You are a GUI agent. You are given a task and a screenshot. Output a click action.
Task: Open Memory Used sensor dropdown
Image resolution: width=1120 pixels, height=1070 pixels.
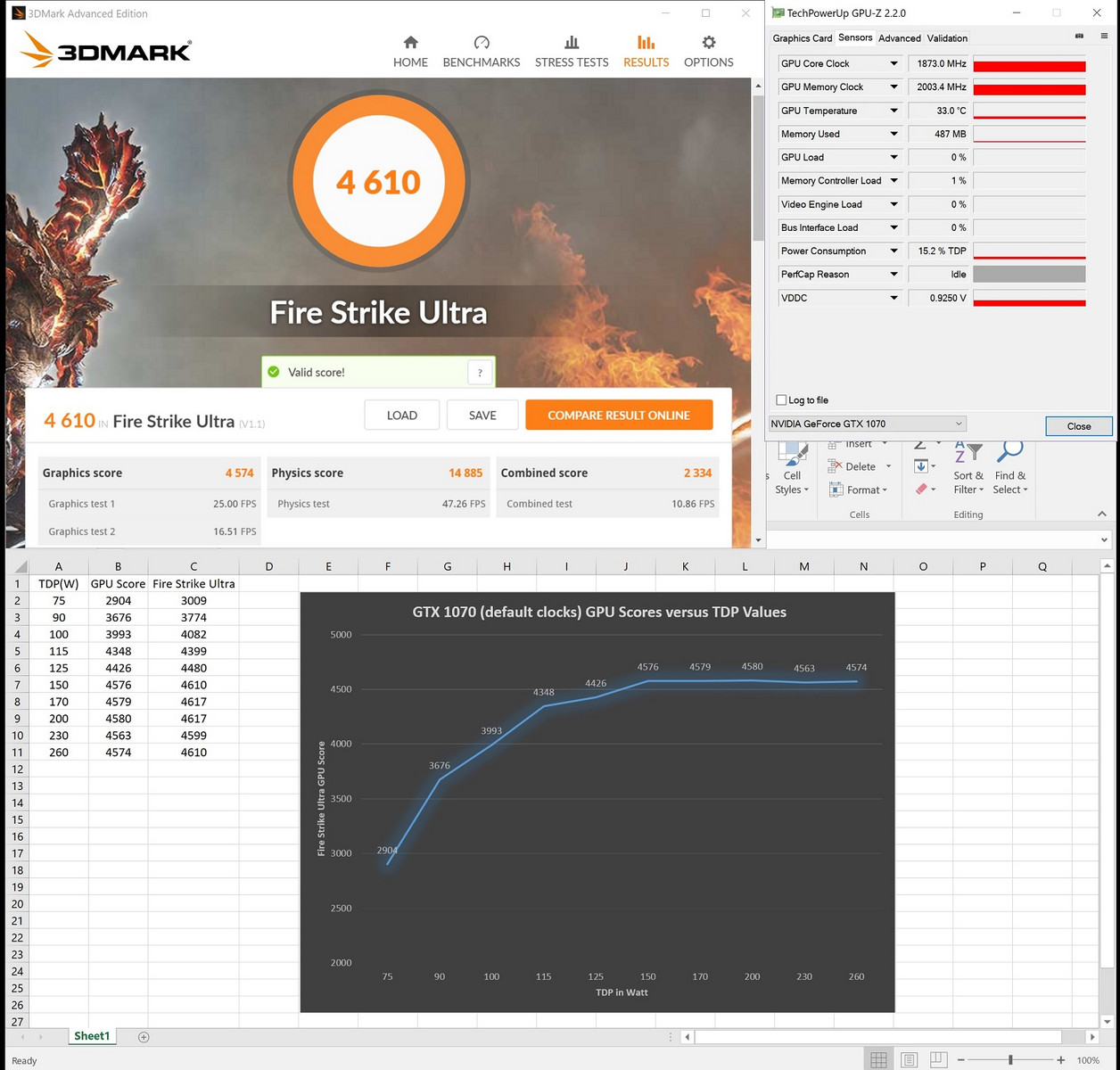tap(894, 134)
